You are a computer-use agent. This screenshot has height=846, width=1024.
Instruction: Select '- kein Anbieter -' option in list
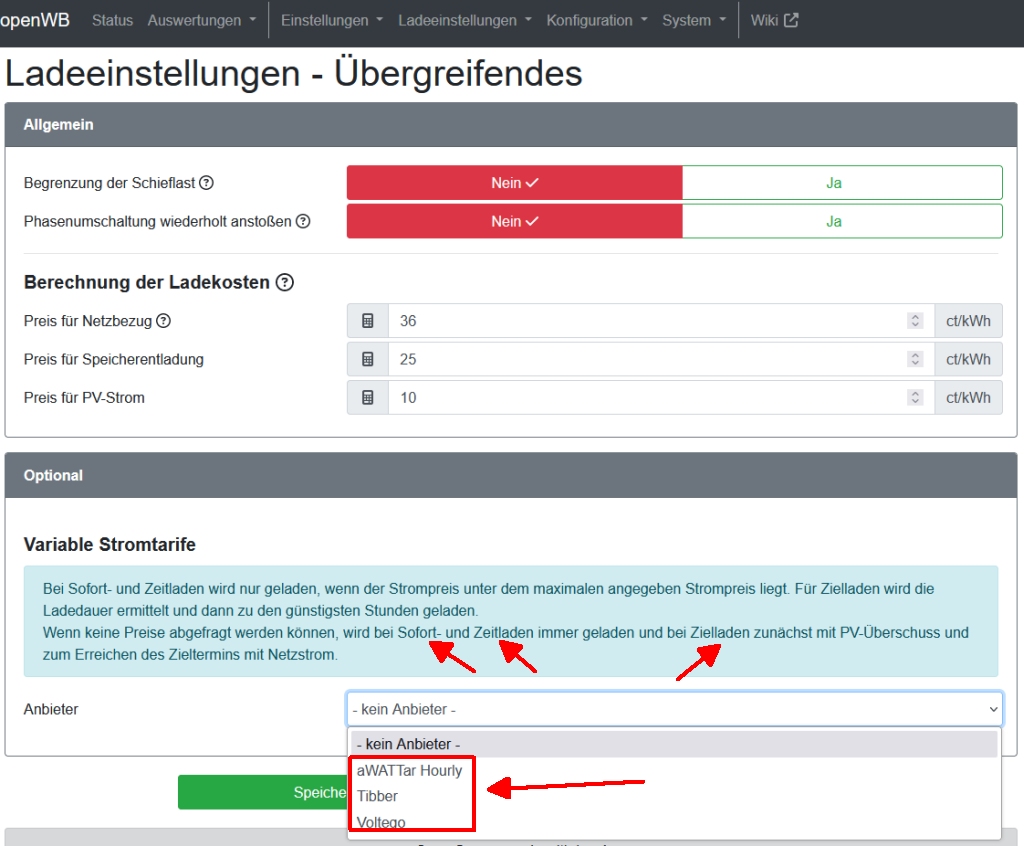coord(675,744)
